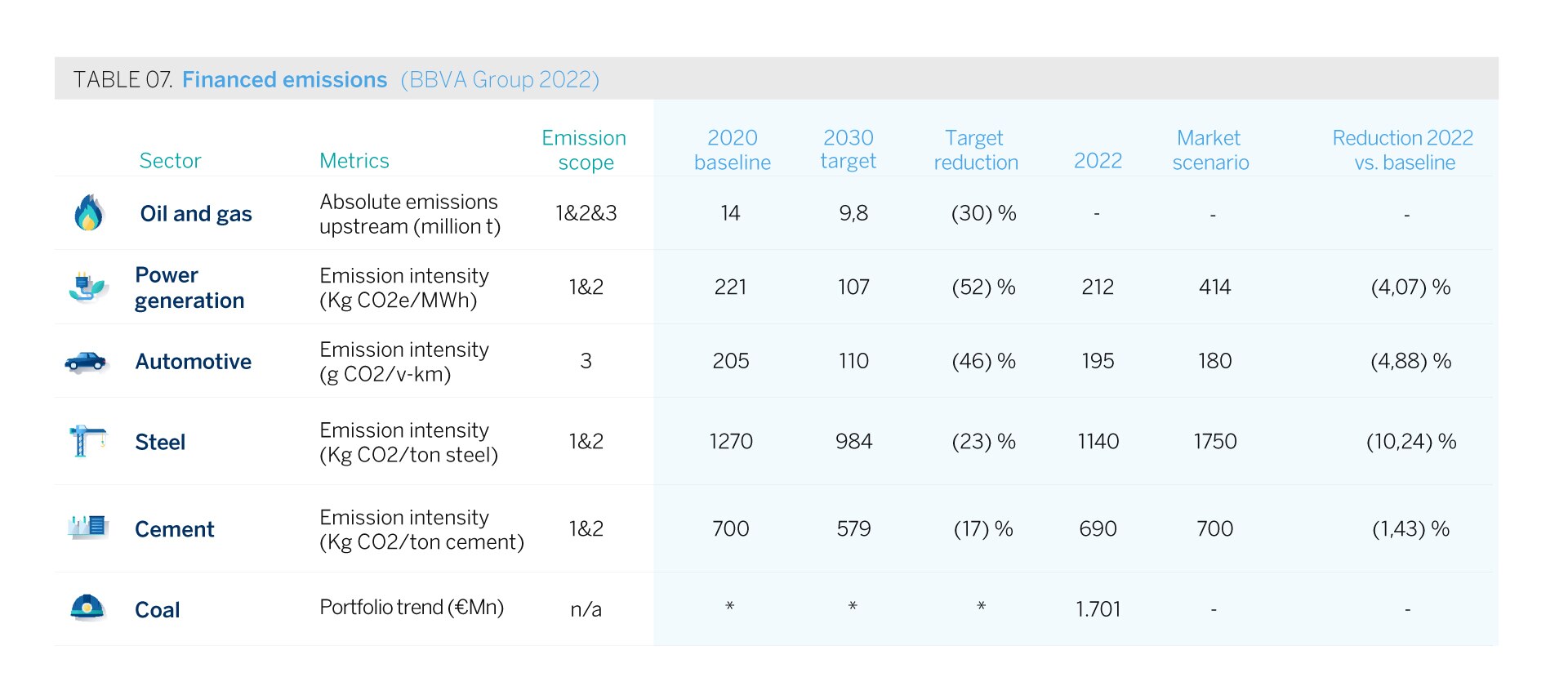Select the '110' target value
This screenshot has width=1568, height=695.
(853, 361)
